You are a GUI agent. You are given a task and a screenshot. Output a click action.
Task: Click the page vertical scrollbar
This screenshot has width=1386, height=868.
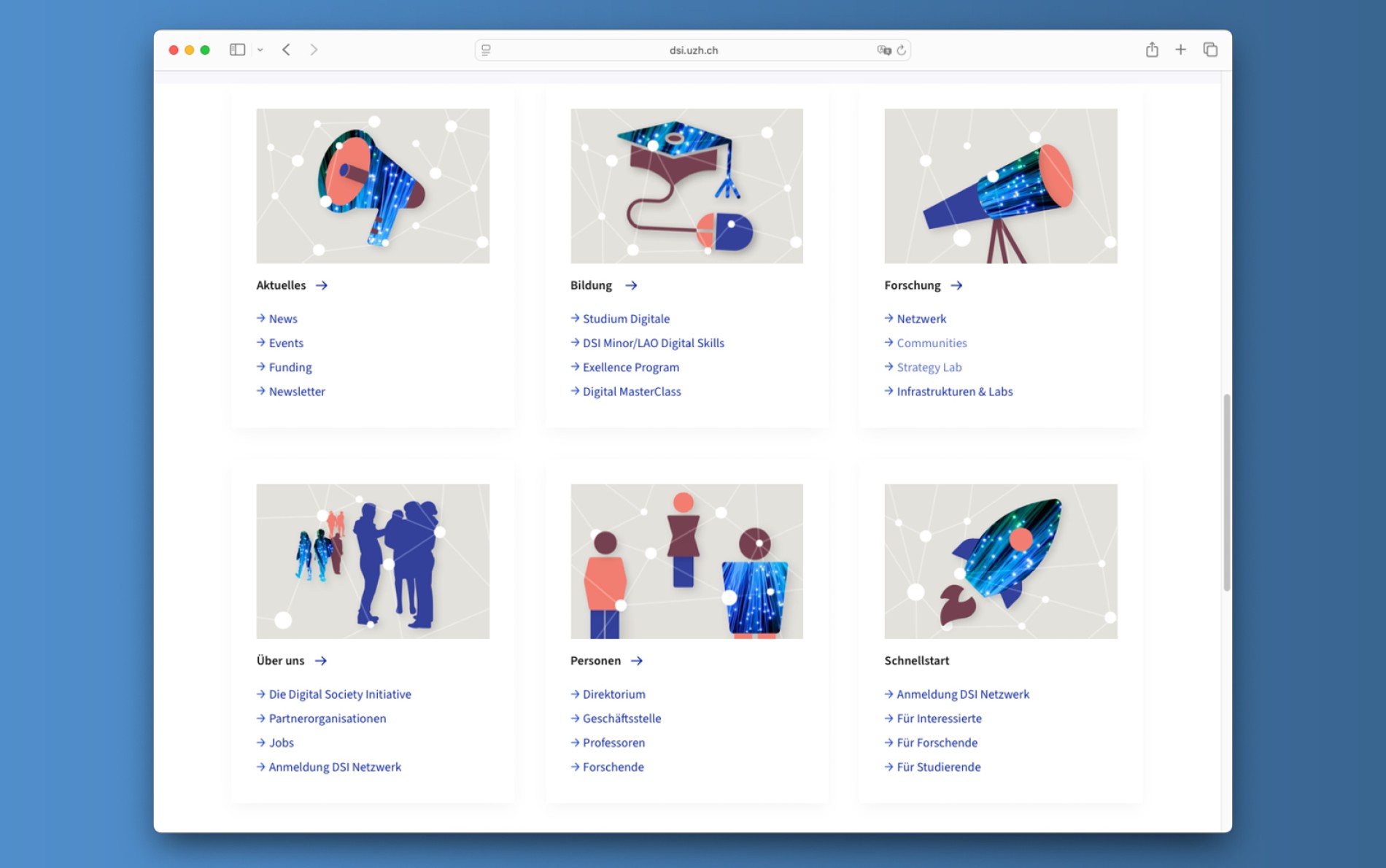click(x=1226, y=492)
